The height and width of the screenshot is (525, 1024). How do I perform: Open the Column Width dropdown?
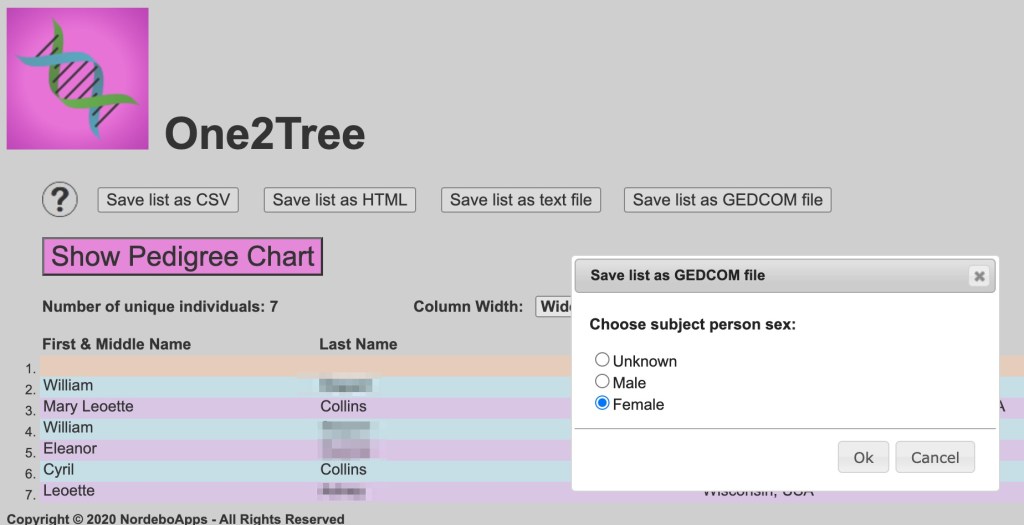553,307
